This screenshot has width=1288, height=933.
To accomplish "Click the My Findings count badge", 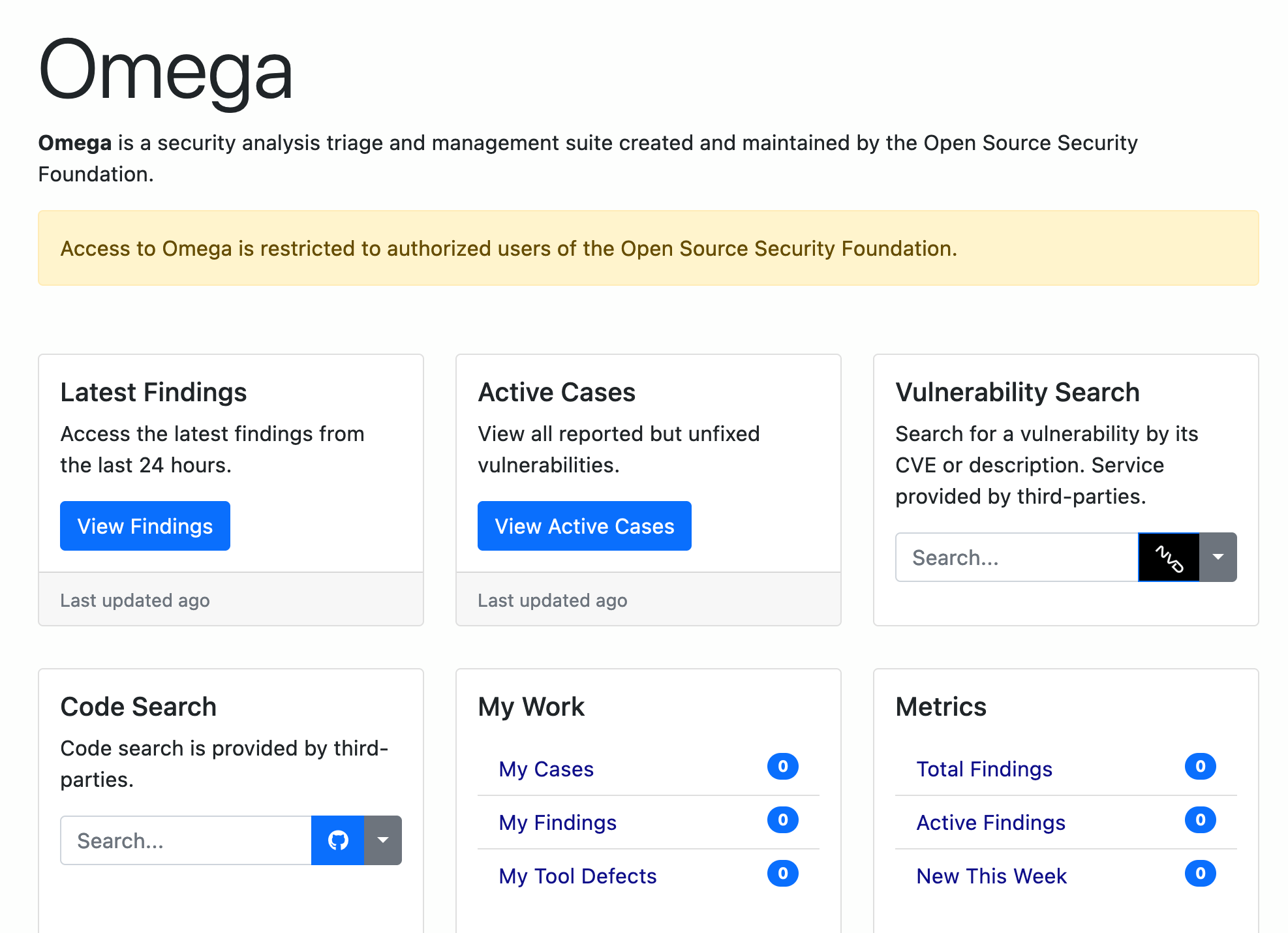I will click(x=782, y=820).
